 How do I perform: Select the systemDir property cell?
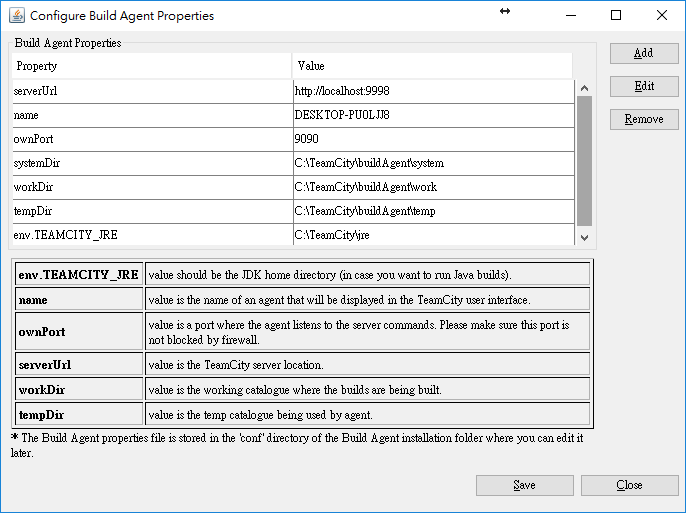coord(153,163)
